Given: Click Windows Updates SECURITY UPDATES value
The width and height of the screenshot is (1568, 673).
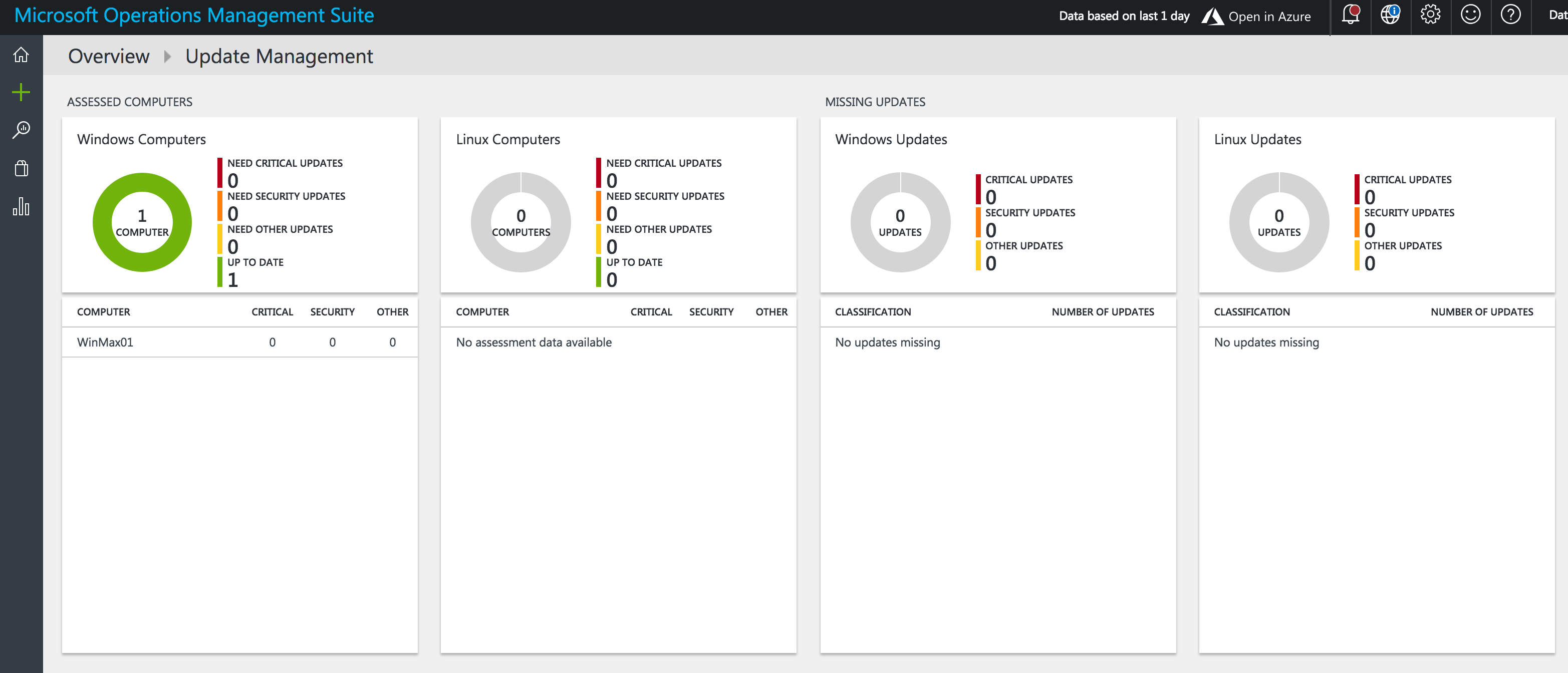Looking at the screenshot, I should (x=991, y=230).
